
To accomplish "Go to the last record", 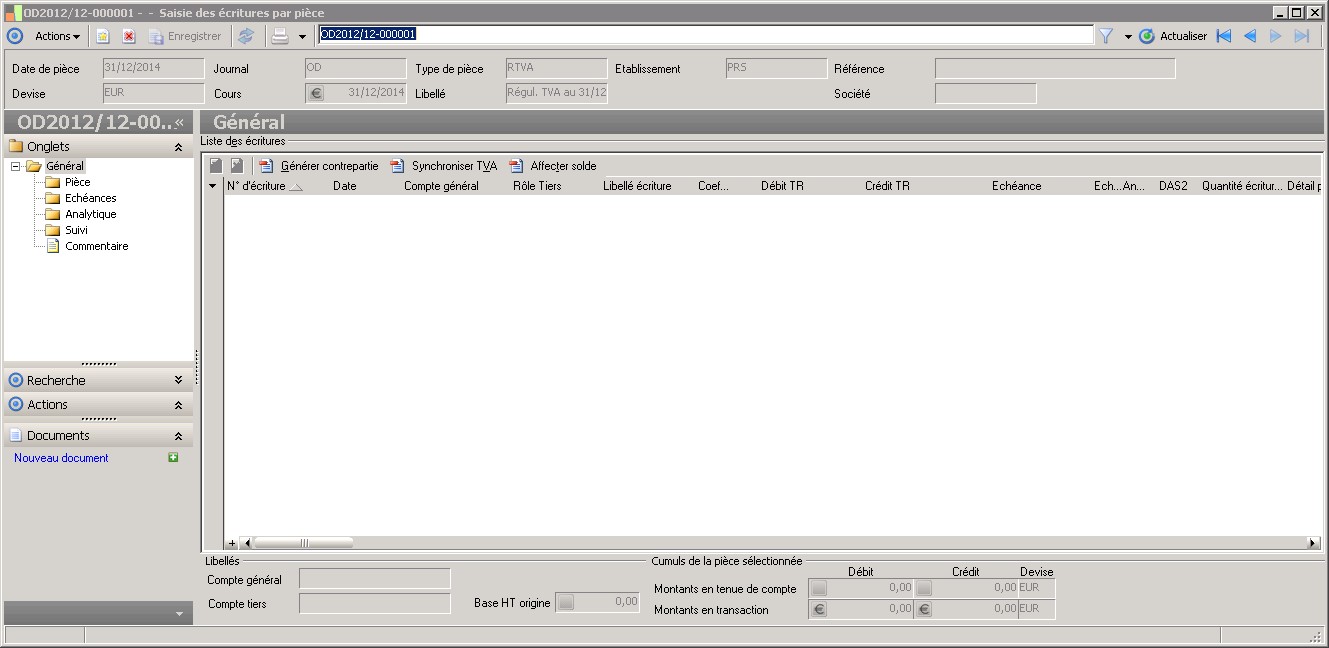I will coord(1302,36).
